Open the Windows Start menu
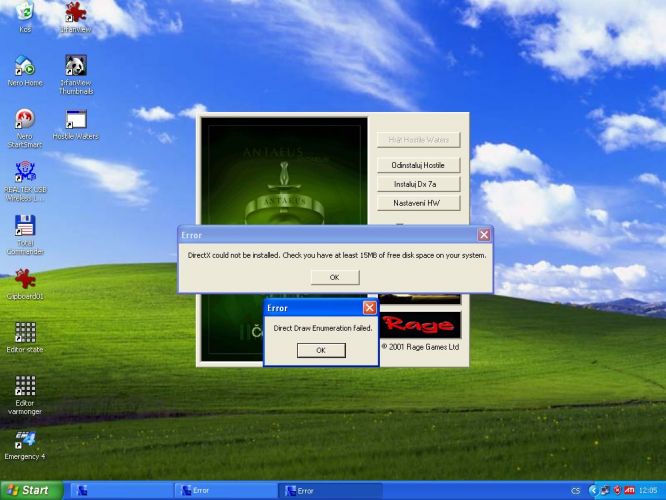This screenshot has width=666, height=500. click(x=32, y=490)
